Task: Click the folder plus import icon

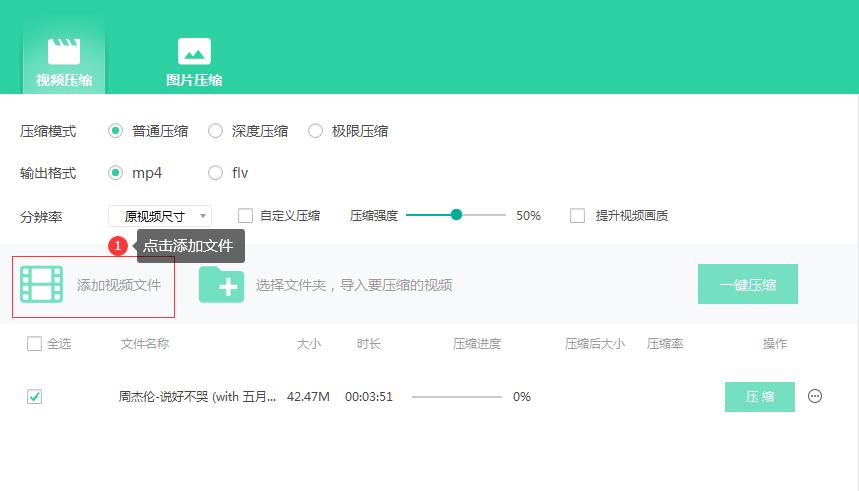Action: point(221,284)
